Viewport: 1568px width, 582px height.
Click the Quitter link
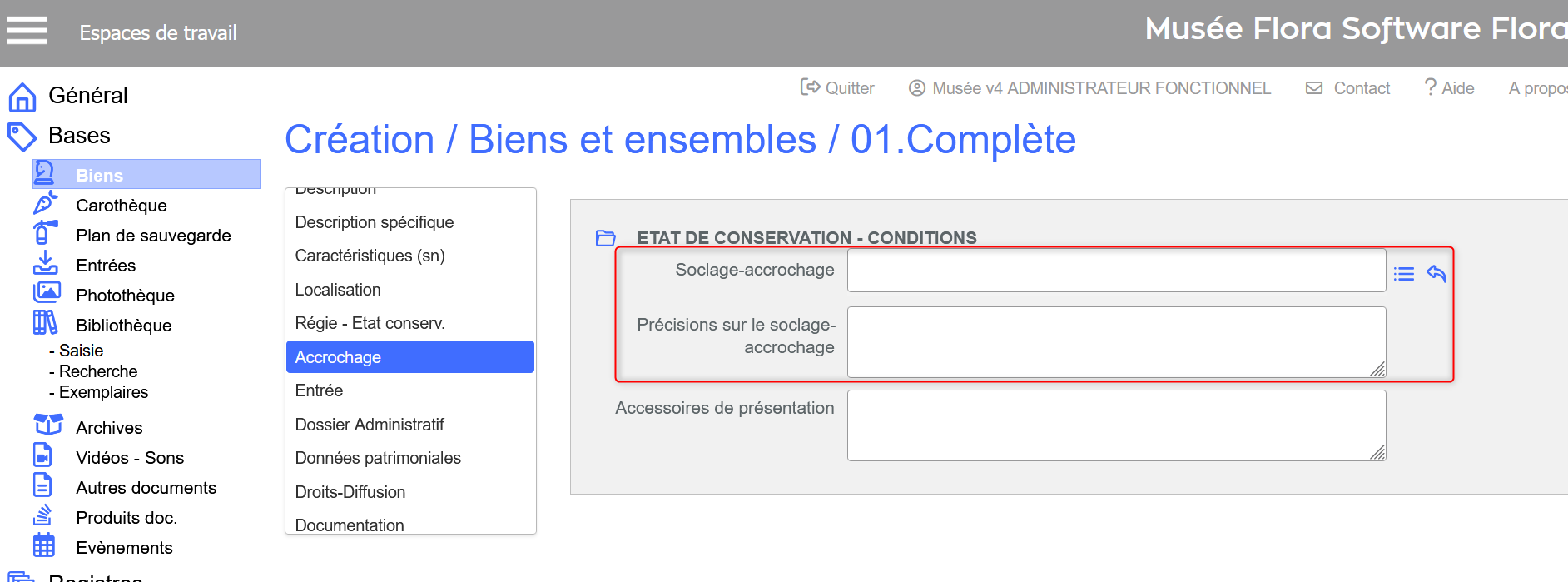click(x=837, y=88)
